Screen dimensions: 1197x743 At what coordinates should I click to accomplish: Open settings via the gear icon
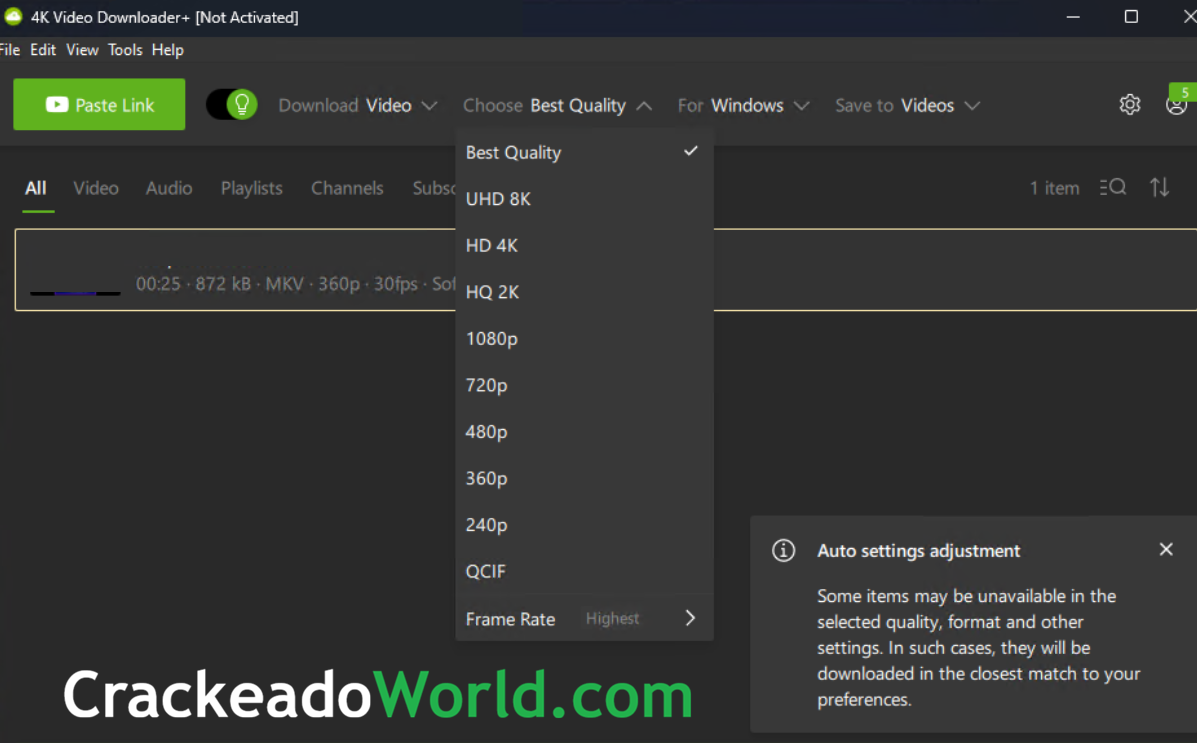(x=1130, y=105)
